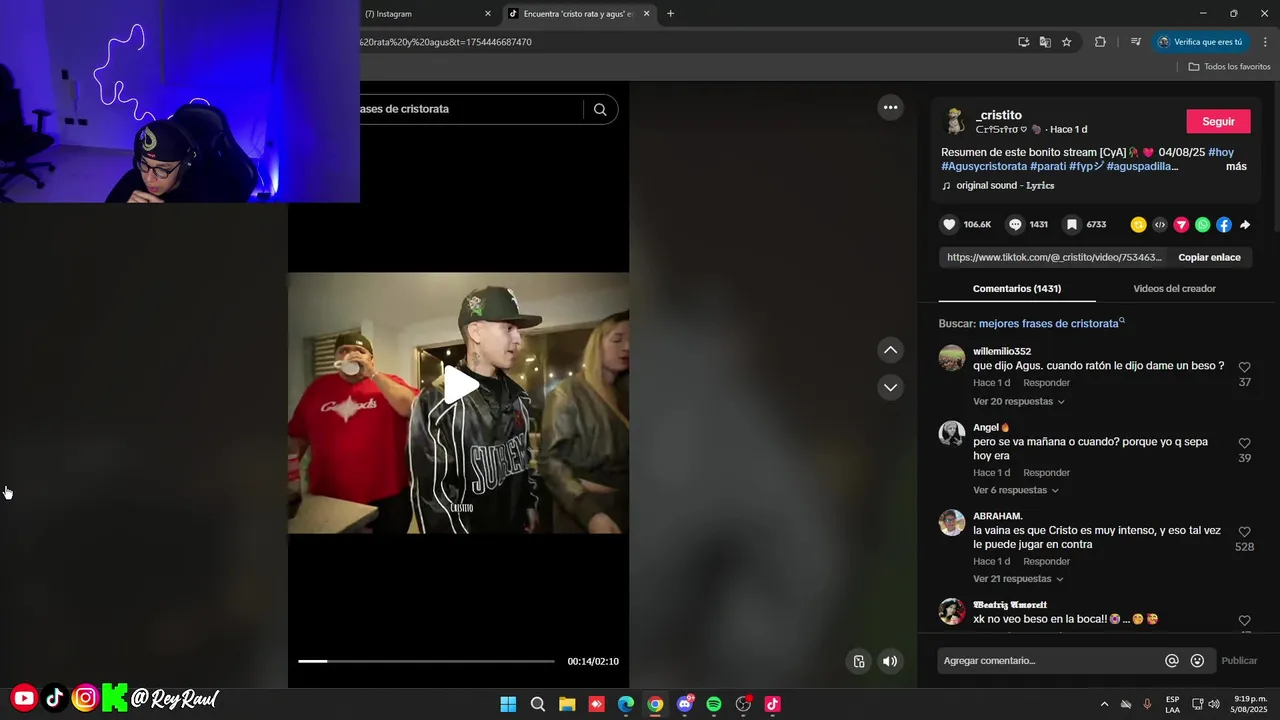The height and width of the screenshot is (720, 1280).
Task: Reply to Angel's comment
Action: [x=1046, y=473]
